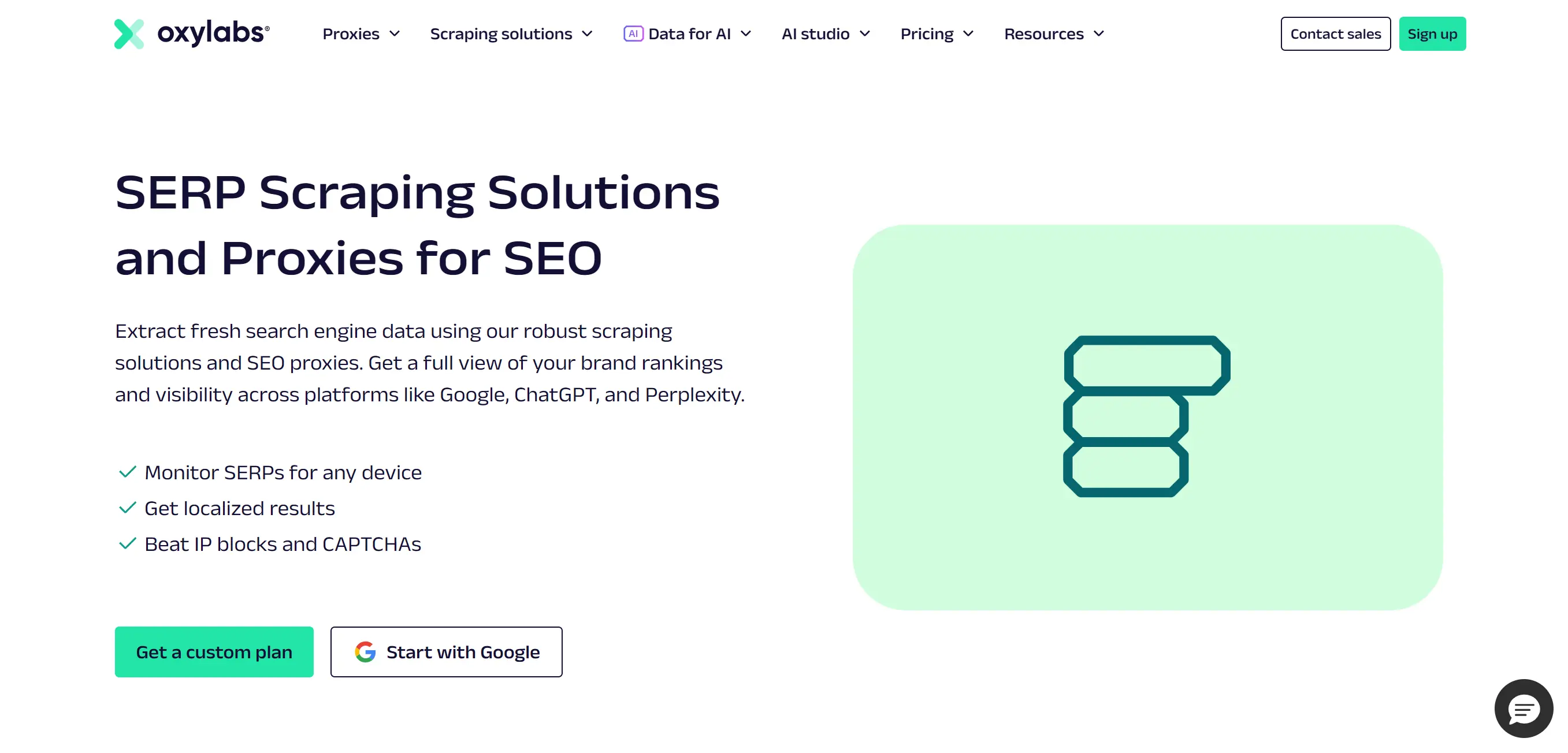The height and width of the screenshot is (753, 1568).
Task: Open the Proxies menu
Action: [x=362, y=34]
